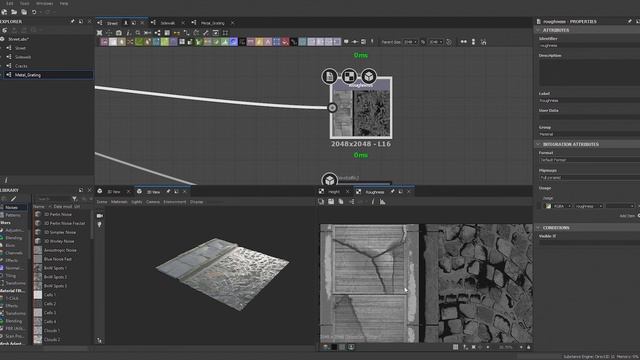Viewport: 640px width, 360px height.
Task: Click the light bulb icon in 3D view sidebar
Action: click(100, 224)
